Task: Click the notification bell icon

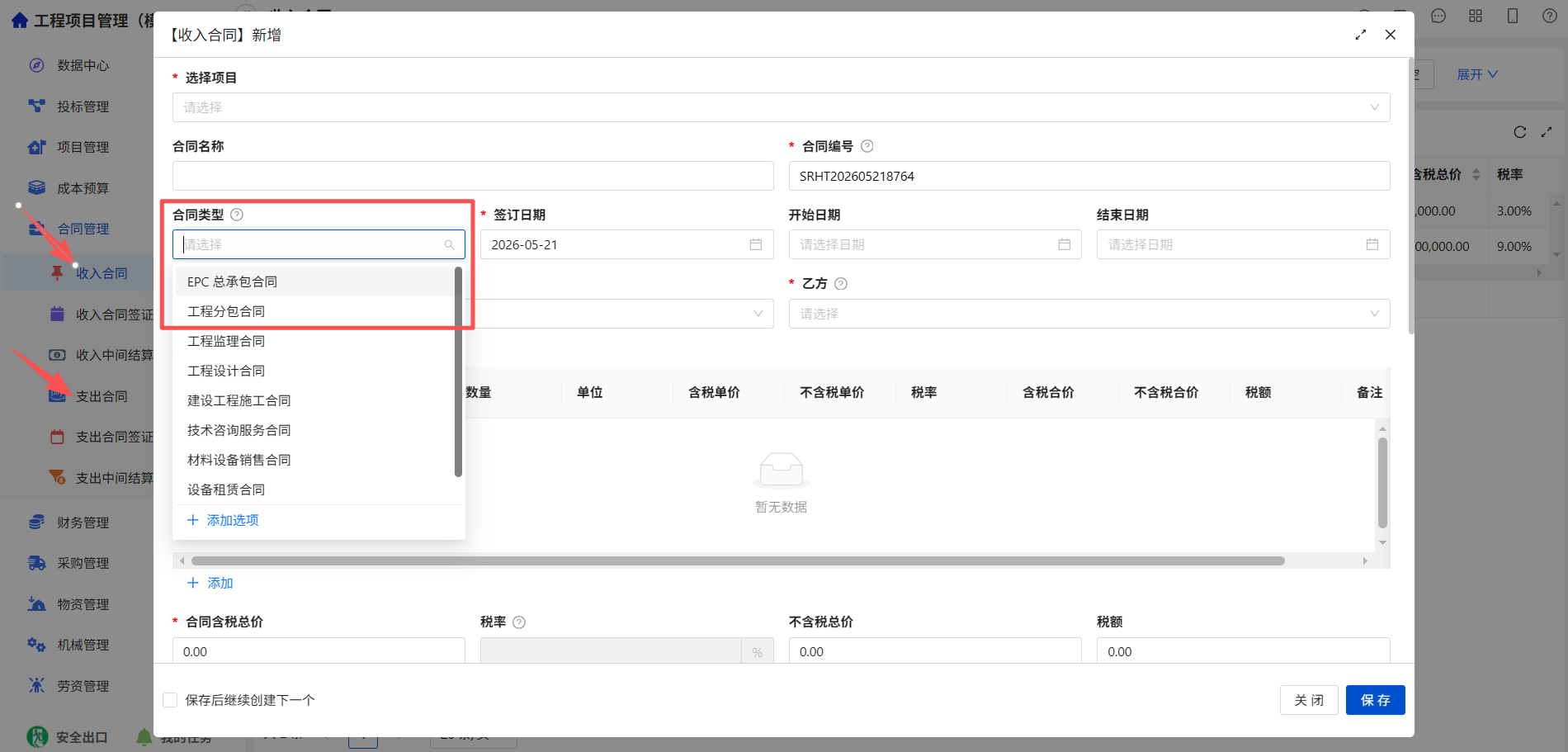Action: pos(144,736)
